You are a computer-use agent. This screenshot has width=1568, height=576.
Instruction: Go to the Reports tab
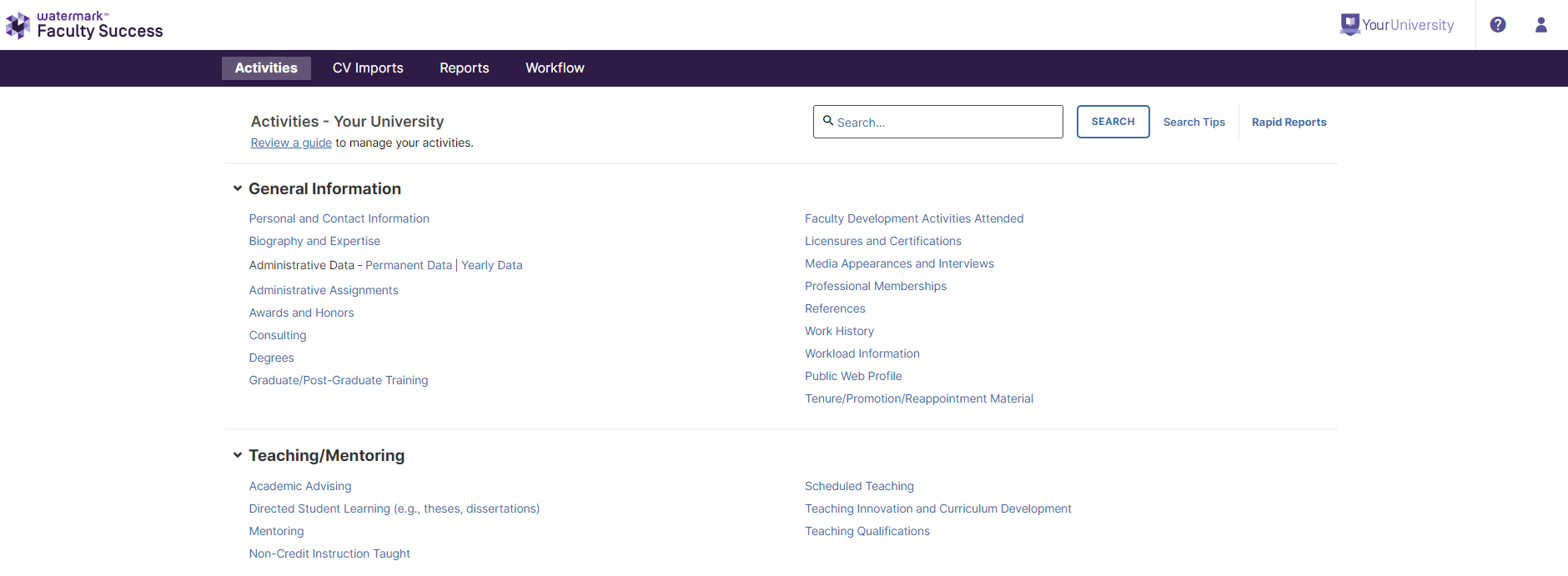(465, 68)
